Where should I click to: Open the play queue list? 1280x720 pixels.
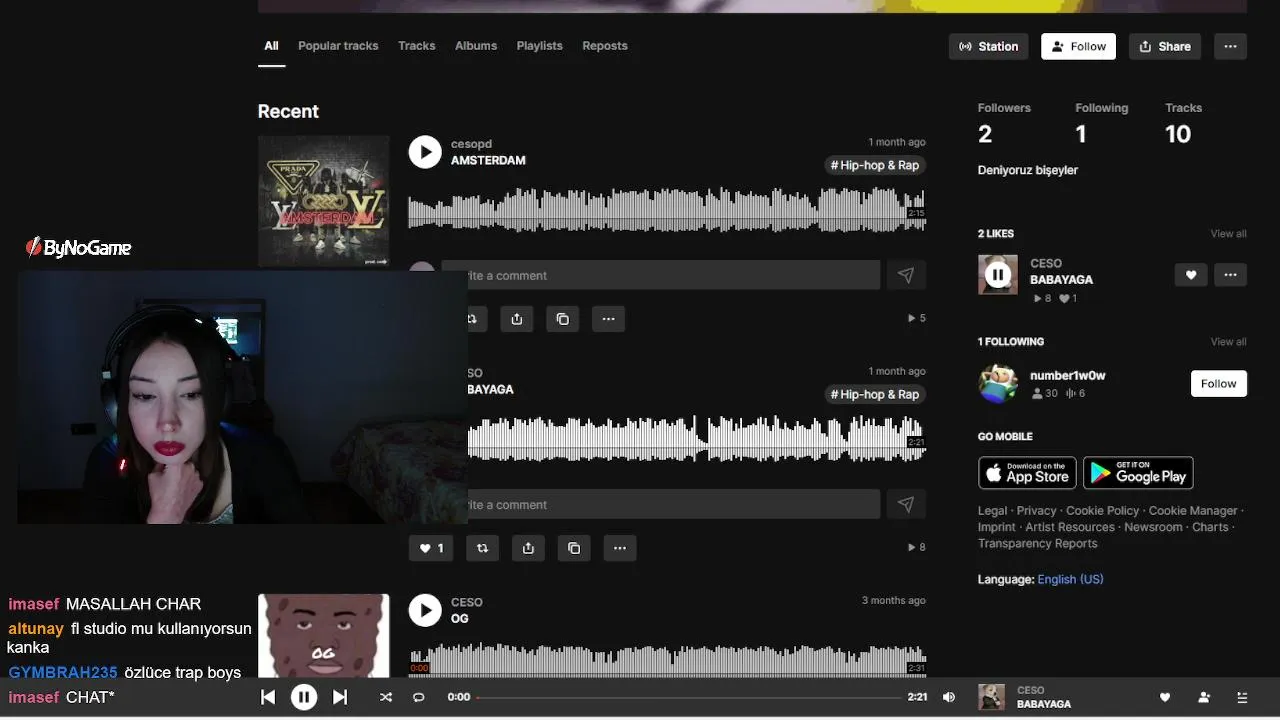pyautogui.click(x=1242, y=697)
